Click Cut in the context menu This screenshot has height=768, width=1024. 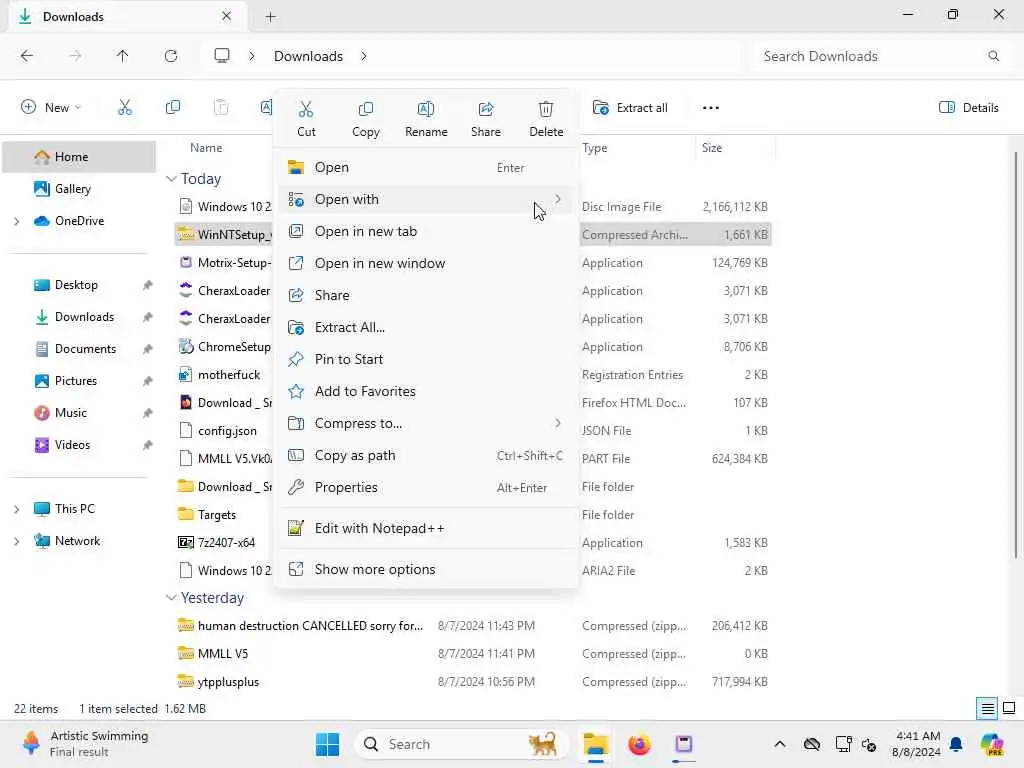tap(306, 119)
